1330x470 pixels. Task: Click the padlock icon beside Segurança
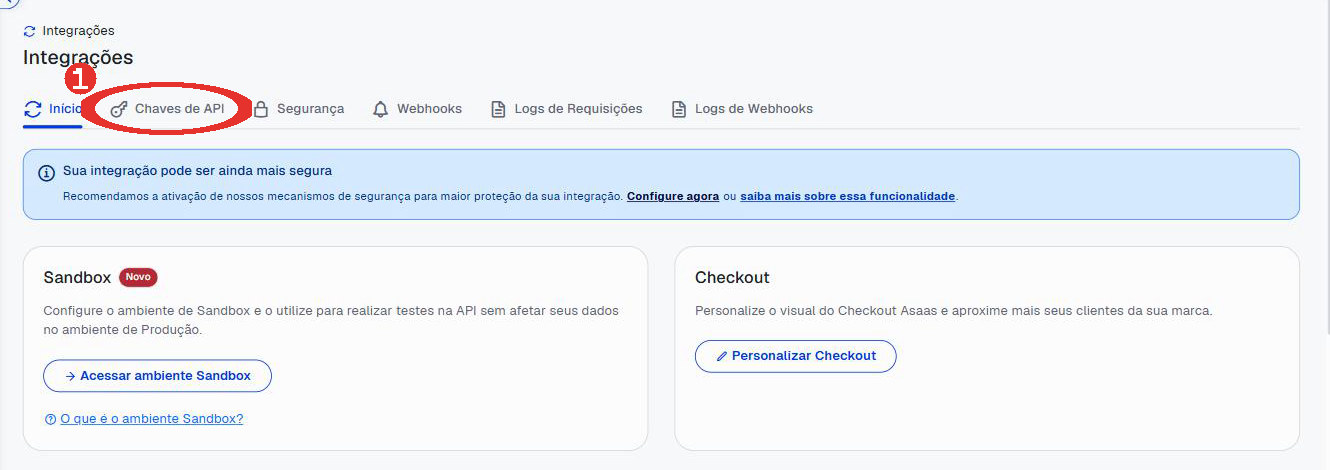tap(260, 109)
